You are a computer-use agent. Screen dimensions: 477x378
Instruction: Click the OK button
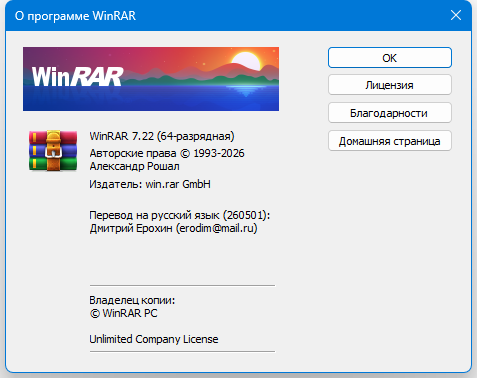[x=390, y=58]
